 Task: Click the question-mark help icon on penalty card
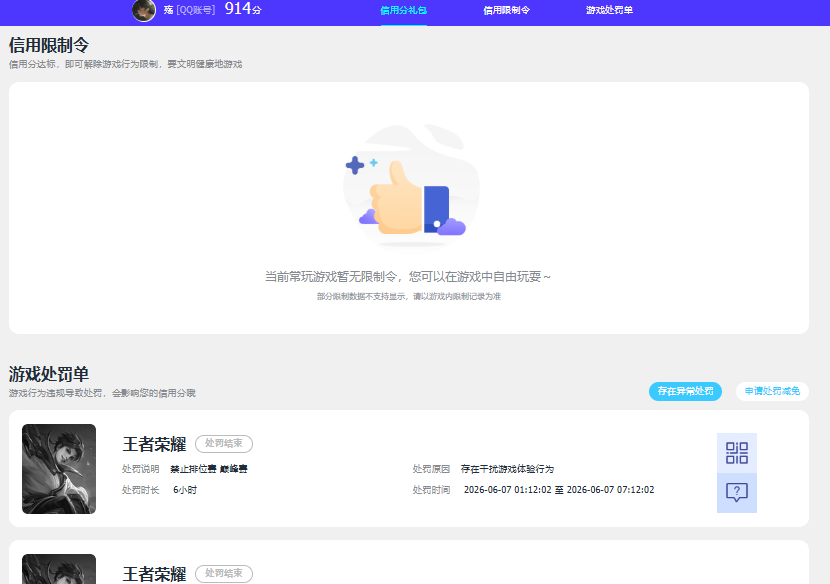click(736, 492)
